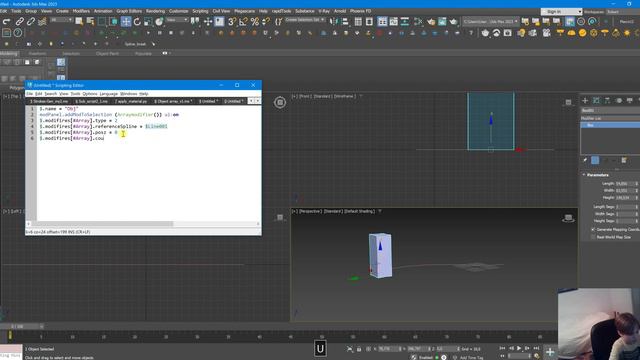The width and height of the screenshot is (640, 360).
Task: Click the Go to End playback button
Action: pyautogui.click(x=536, y=348)
